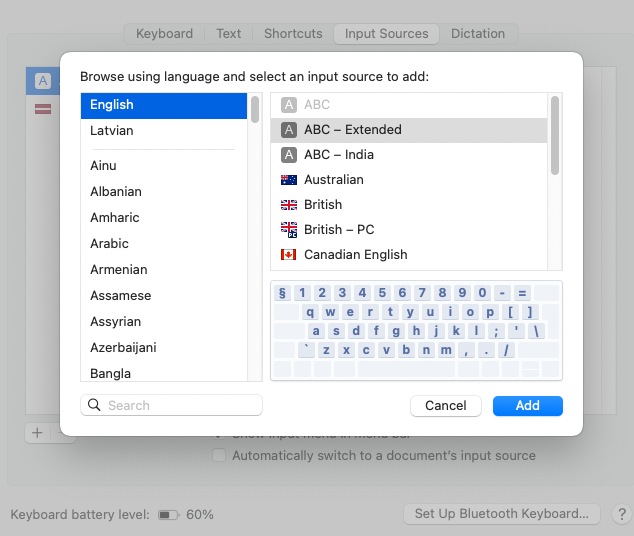Select Bangla in the language list
This screenshot has width=634, height=536.
[164, 373]
